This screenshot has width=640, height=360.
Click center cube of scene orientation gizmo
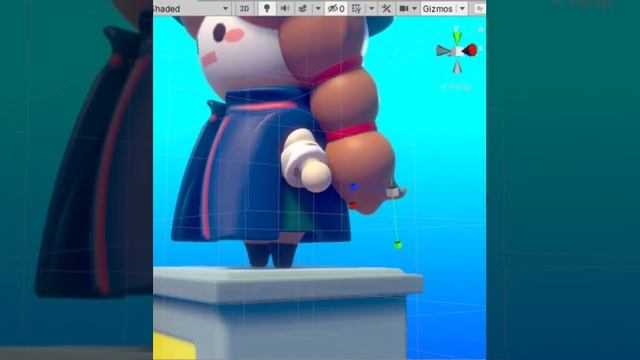click(458, 51)
